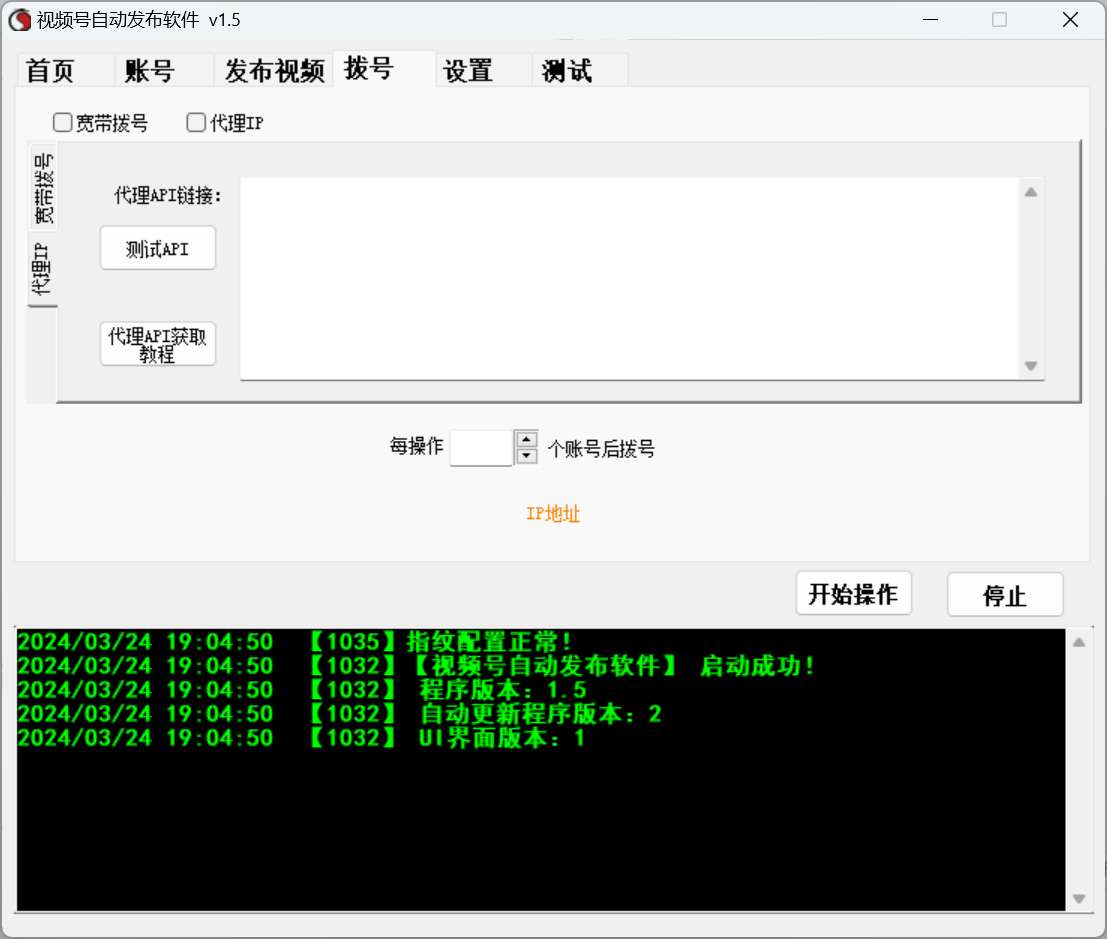
Task: Open the 代理API获取教程 tutorial button
Action: point(158,345)
